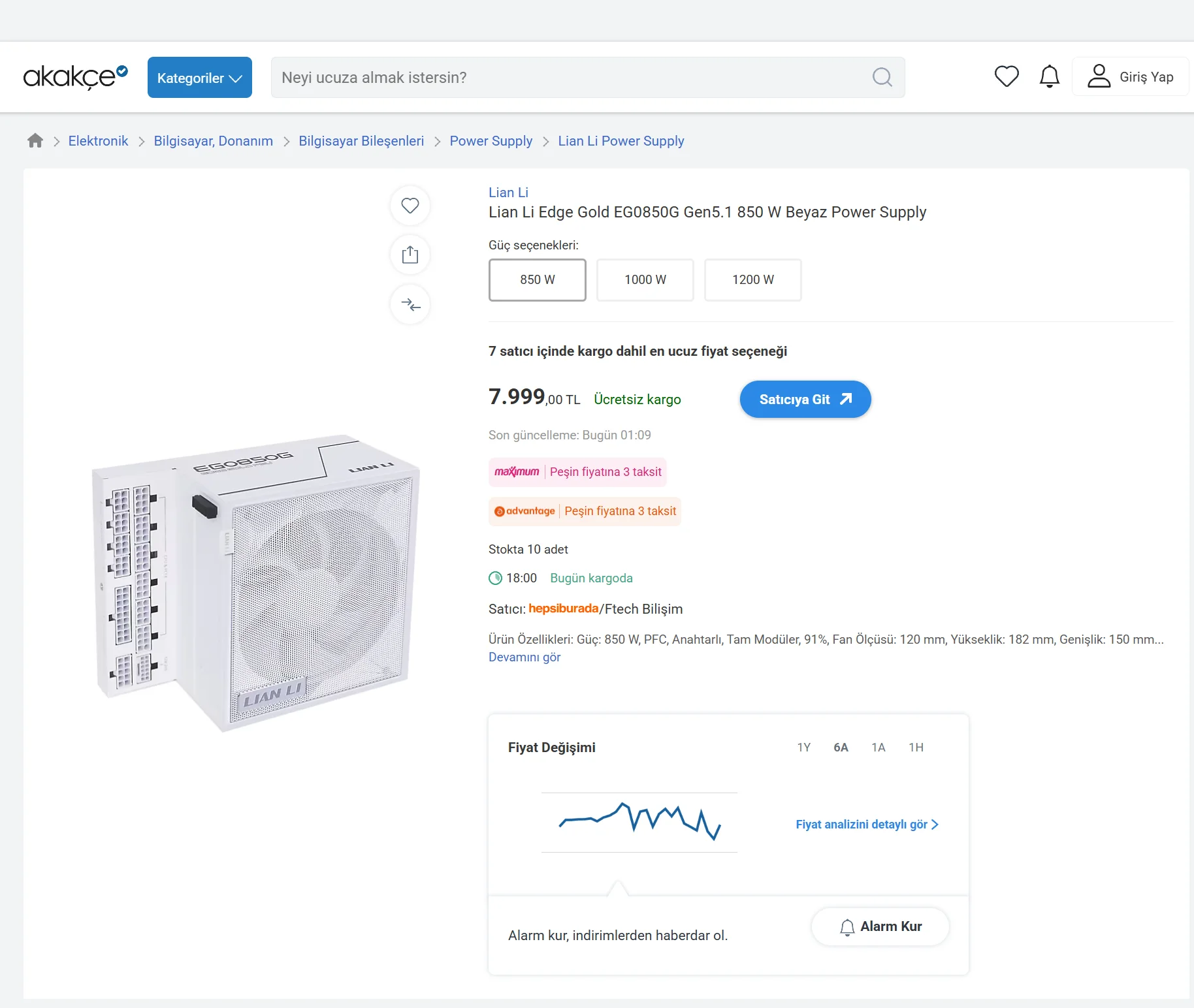Select the 1000 W power option
1194x1008 pixels.
[645, 280]
